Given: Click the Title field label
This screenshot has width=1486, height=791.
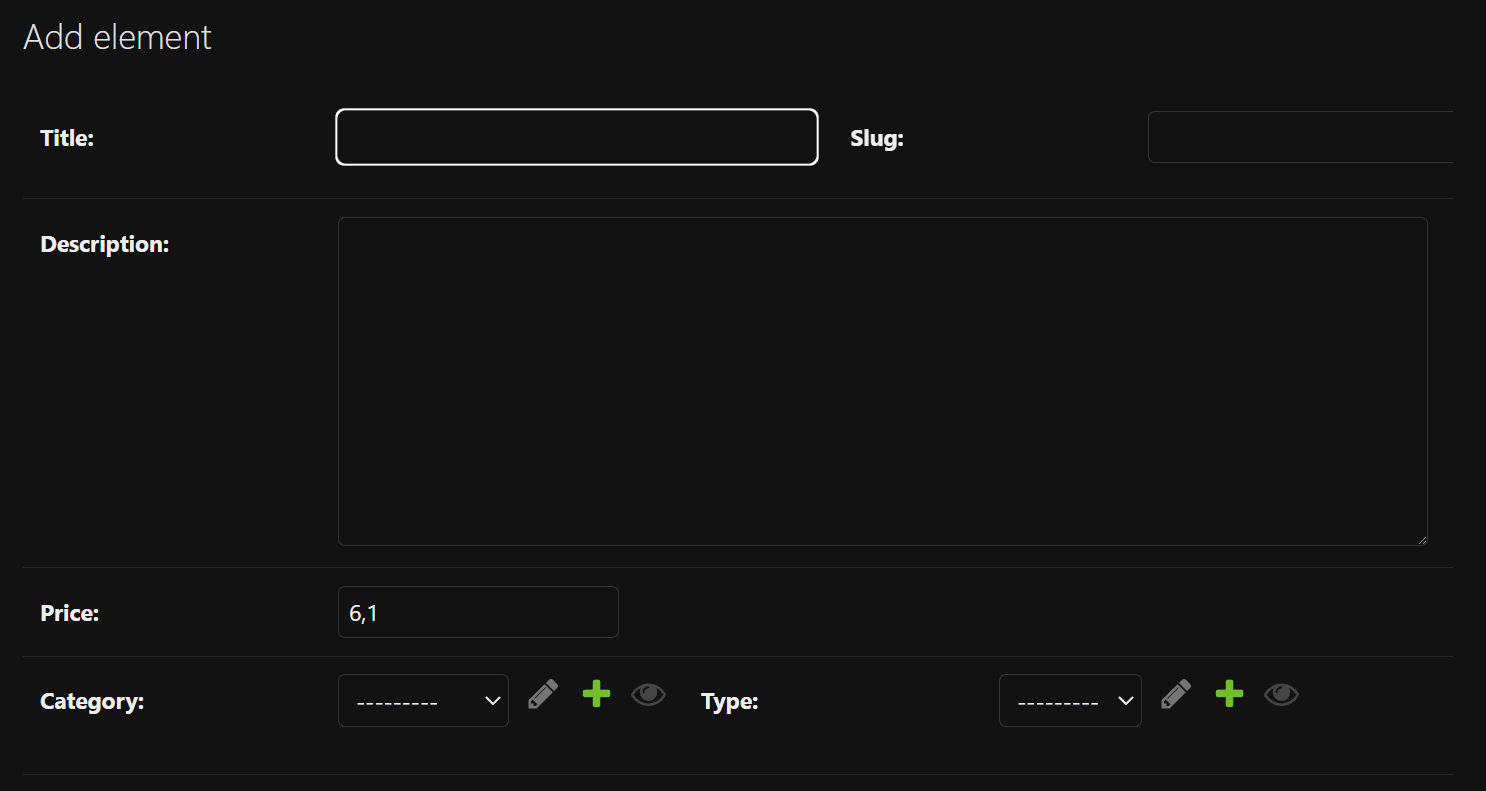Looking at the screenshot, I should pos(67,138).
